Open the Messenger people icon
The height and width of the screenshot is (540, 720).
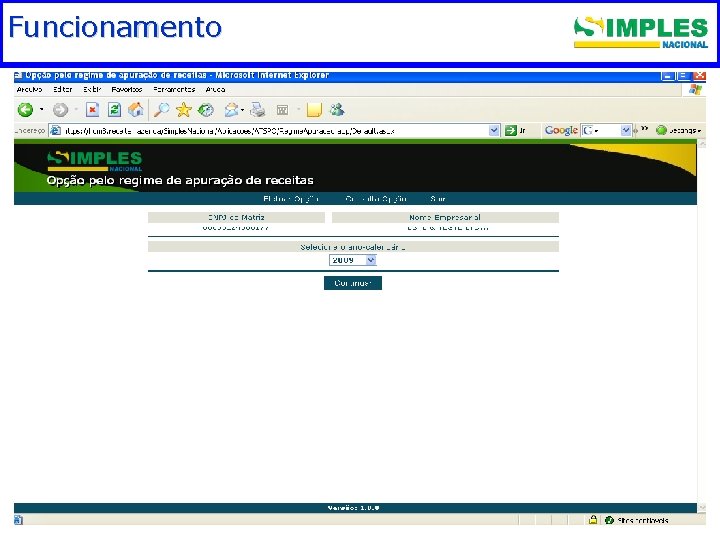(337, 109)
